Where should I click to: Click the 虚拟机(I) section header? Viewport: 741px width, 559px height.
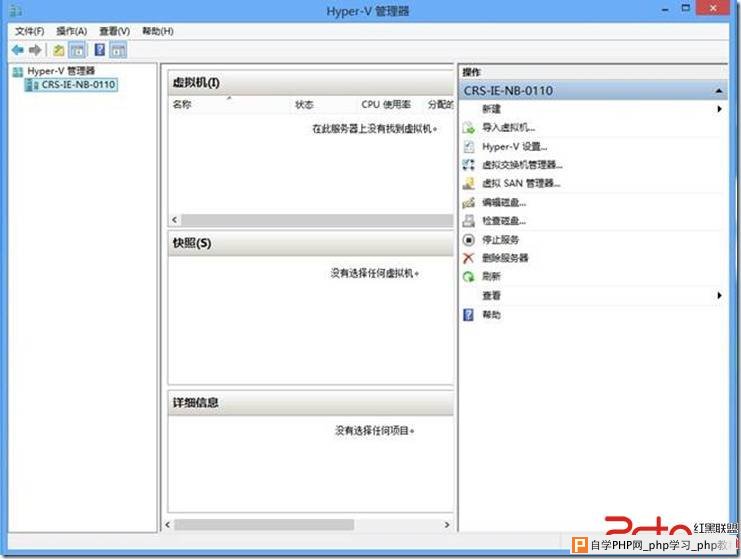pos(311,83)
